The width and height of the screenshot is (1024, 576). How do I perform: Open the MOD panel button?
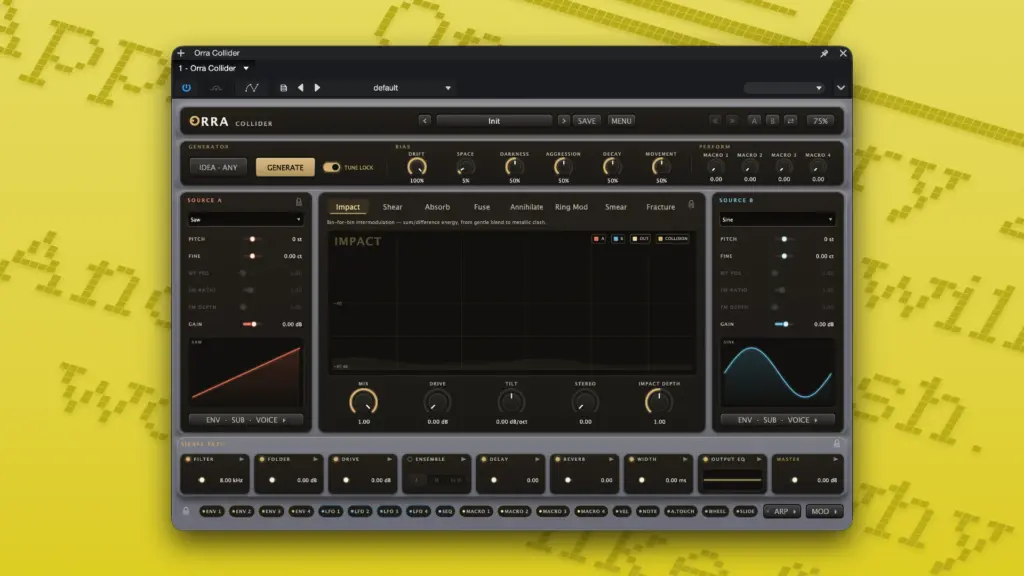(824, 511)
